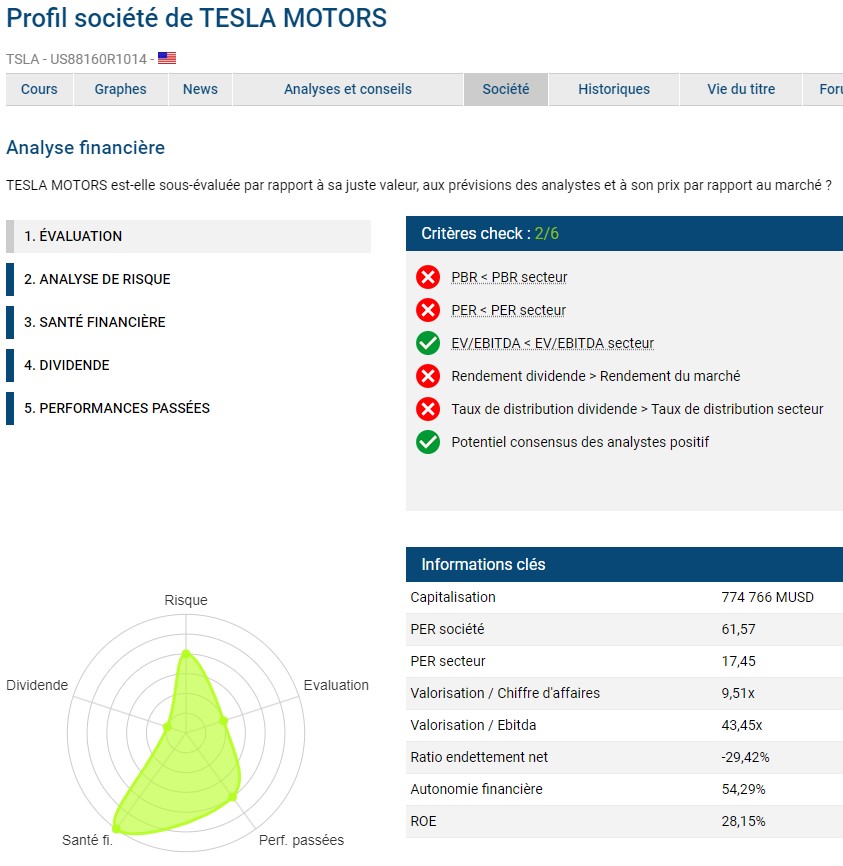Click the Dividende data point on radar chart
843x866 pixels.
point(167,727)
